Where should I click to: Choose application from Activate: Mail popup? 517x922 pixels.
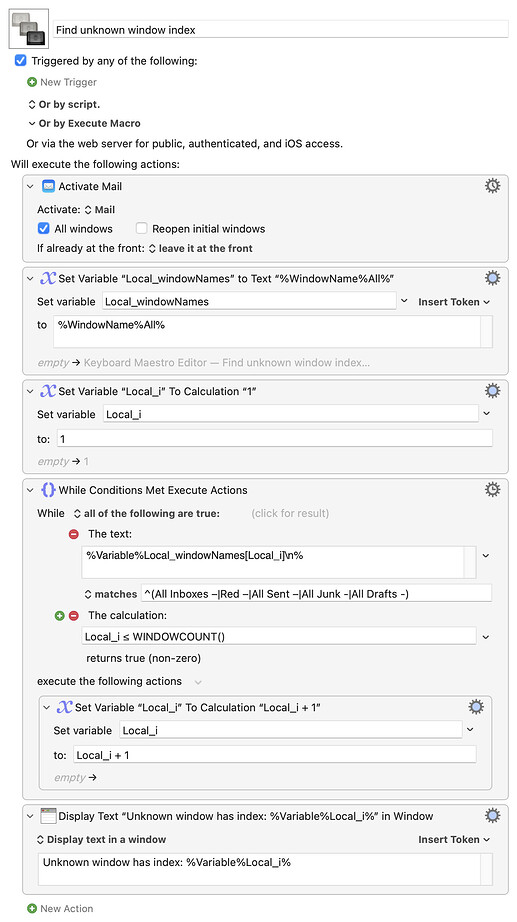(x=100, y=209)
